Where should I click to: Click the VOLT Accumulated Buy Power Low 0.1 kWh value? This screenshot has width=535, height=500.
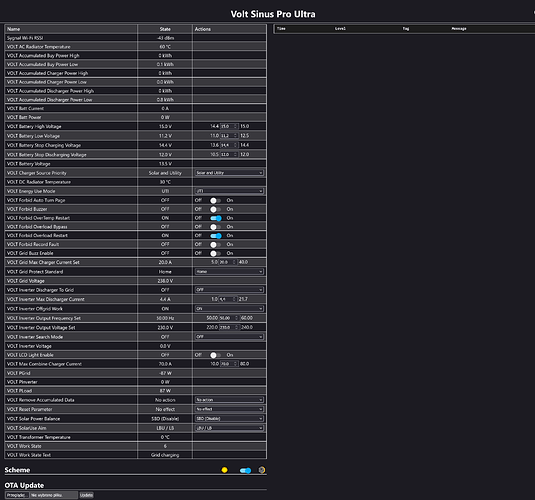point(165,65)
